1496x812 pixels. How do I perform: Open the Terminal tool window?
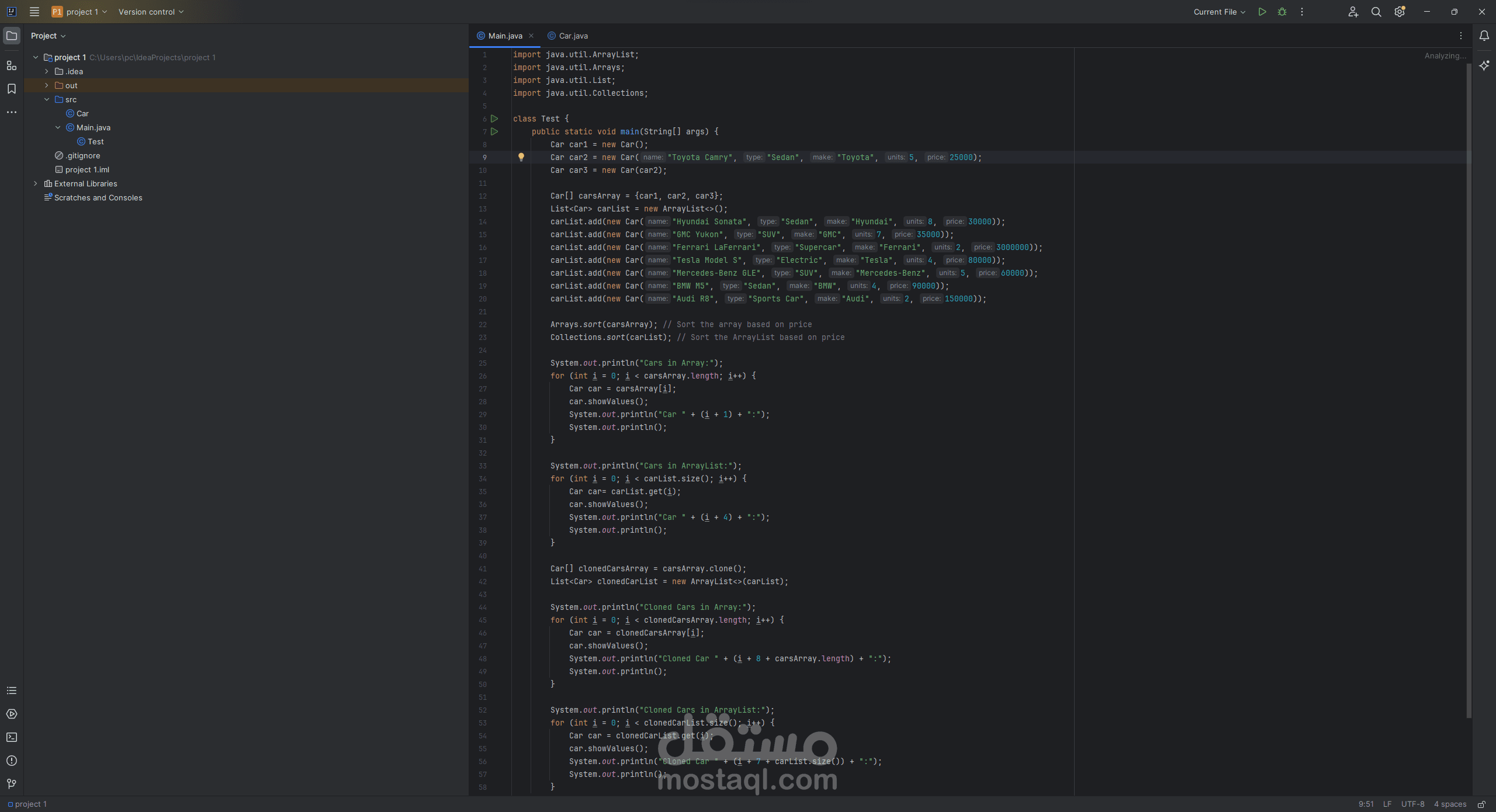[12, 737]
